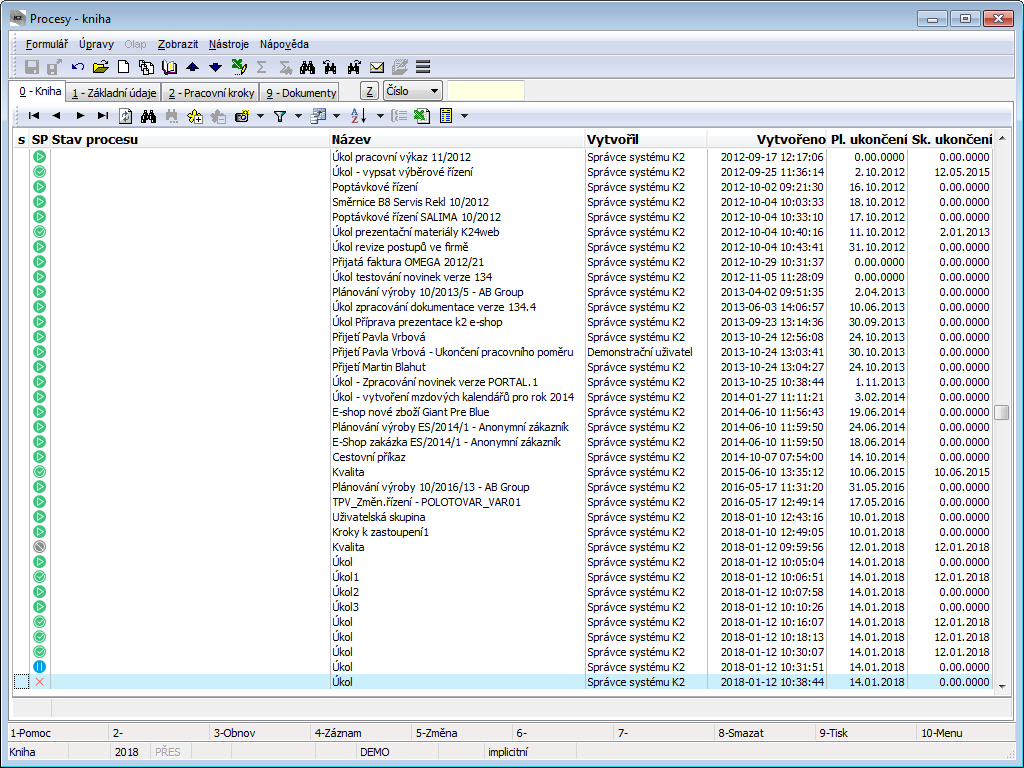Click the Excel export icon

(422, 116)
